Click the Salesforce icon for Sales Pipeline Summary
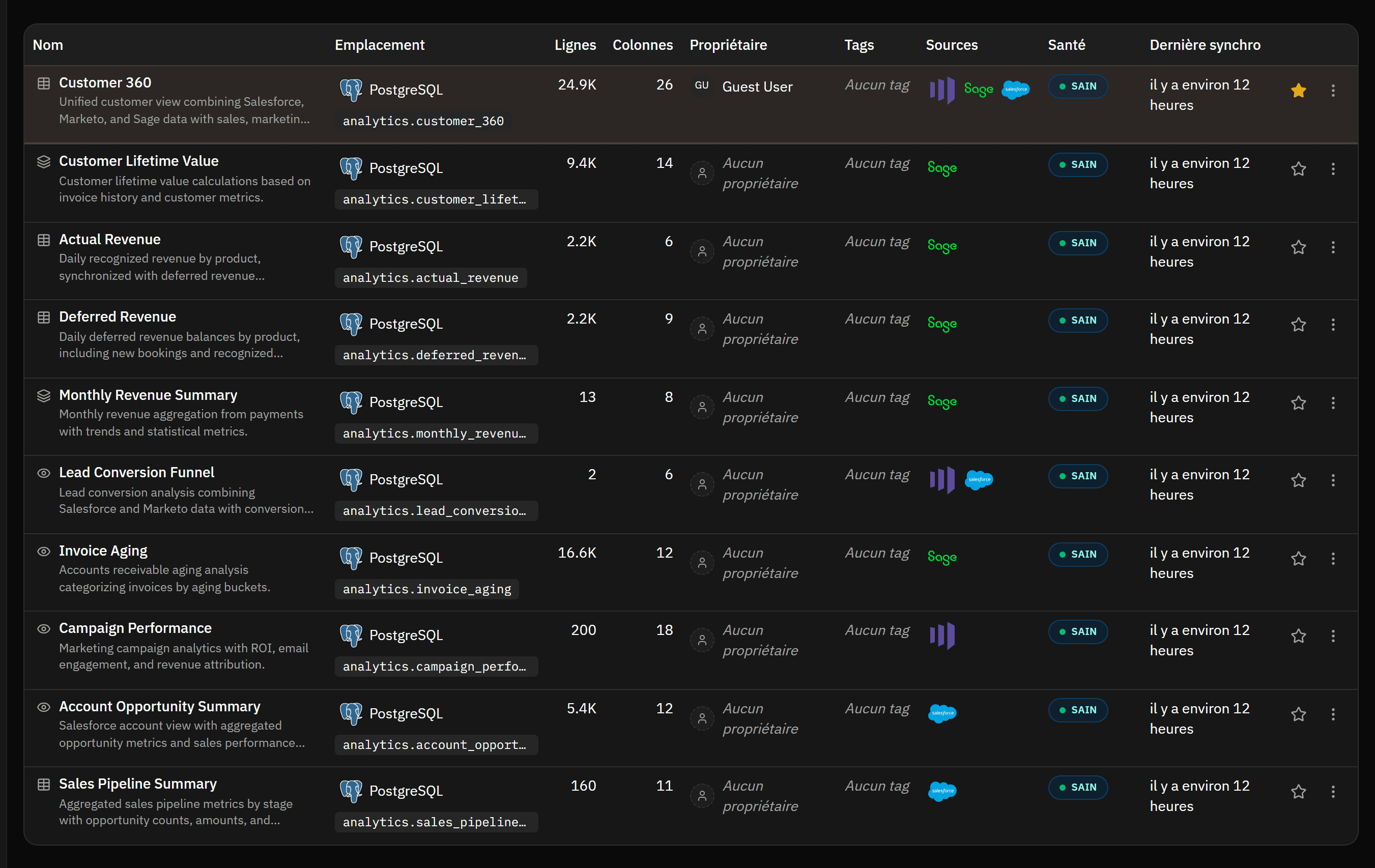Viewport: 1375px width, 868px height. click(942, 790)
